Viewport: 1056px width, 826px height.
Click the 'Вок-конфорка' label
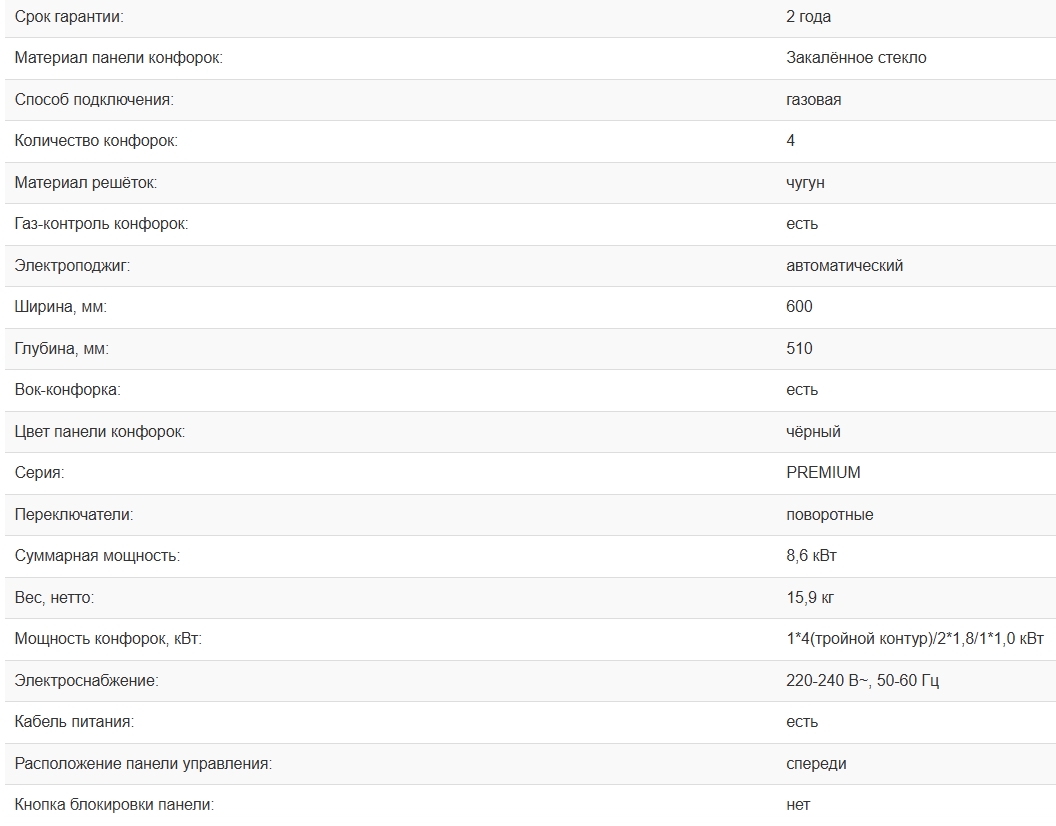67,390
